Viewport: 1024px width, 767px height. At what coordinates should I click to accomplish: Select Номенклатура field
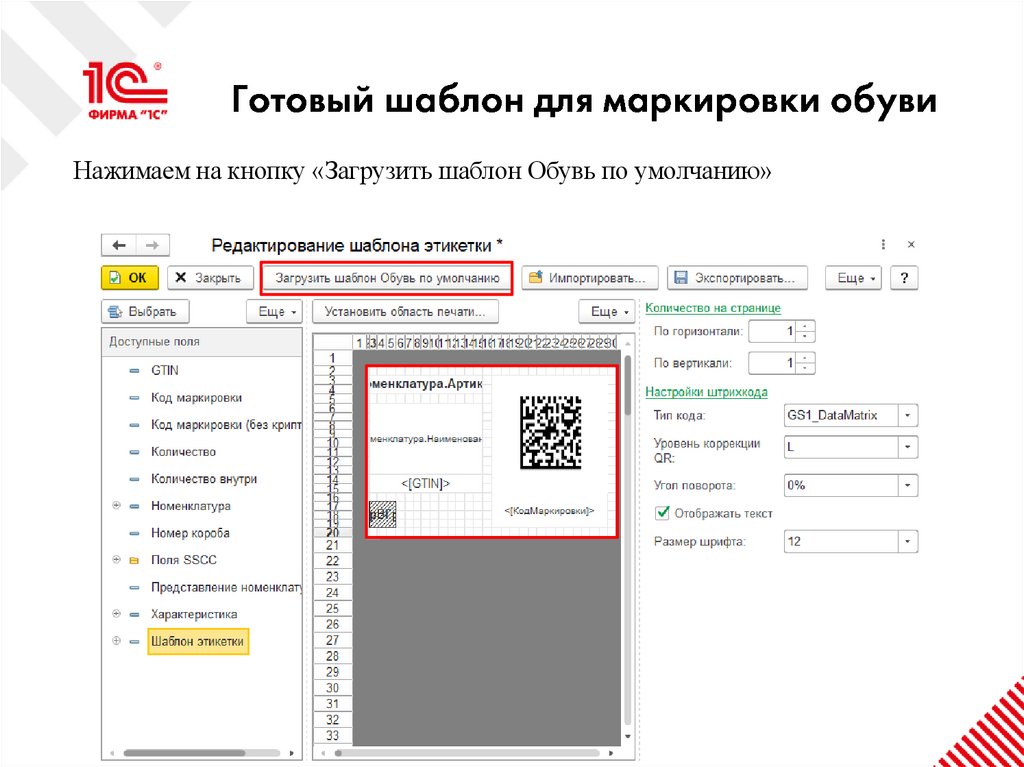pyautogui.click(x=191, y=506)
